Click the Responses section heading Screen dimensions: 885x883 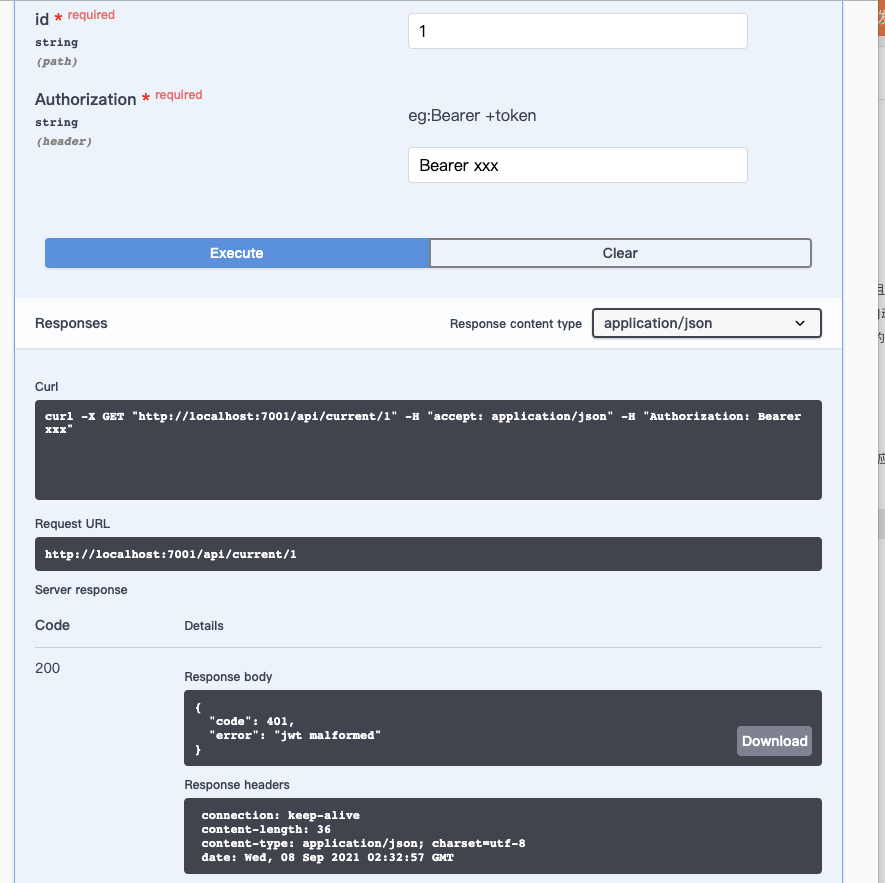[x=71, y=323]
